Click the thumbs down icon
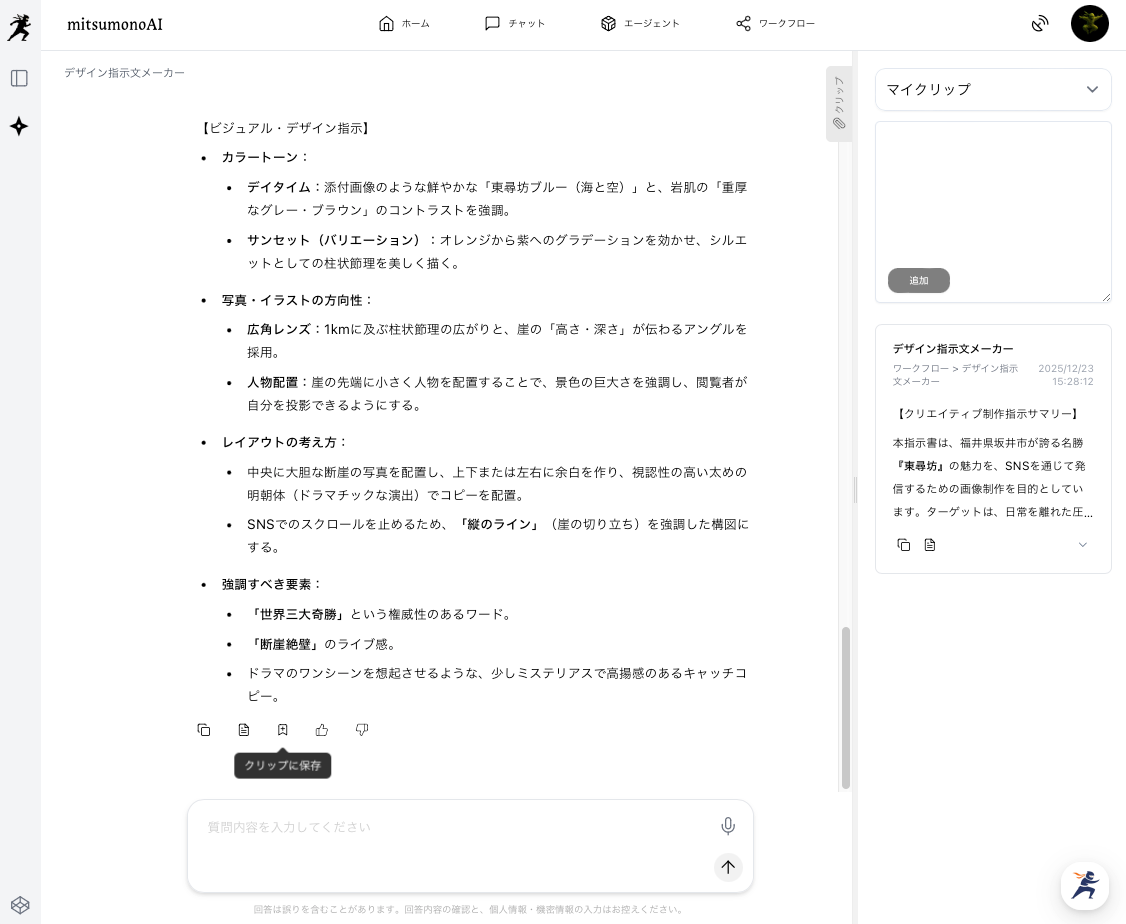Viewport: 1126px width, 924px height. click(362, 730)
